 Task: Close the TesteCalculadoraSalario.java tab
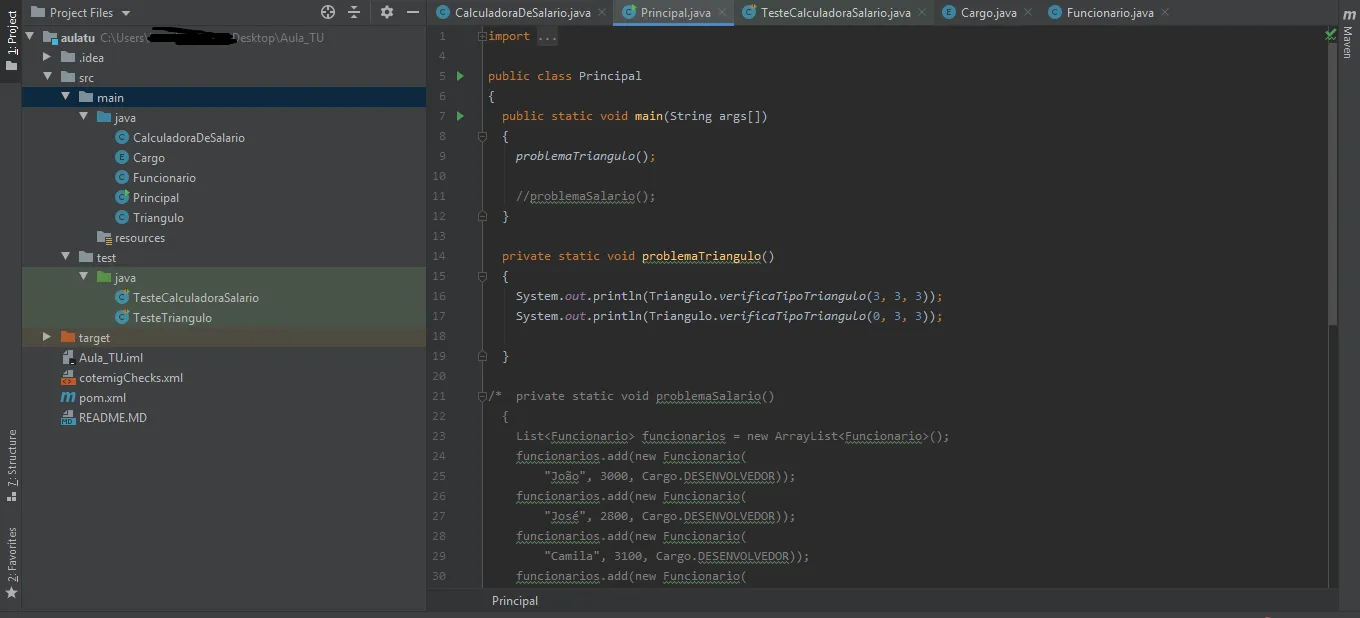click(921, 13)
